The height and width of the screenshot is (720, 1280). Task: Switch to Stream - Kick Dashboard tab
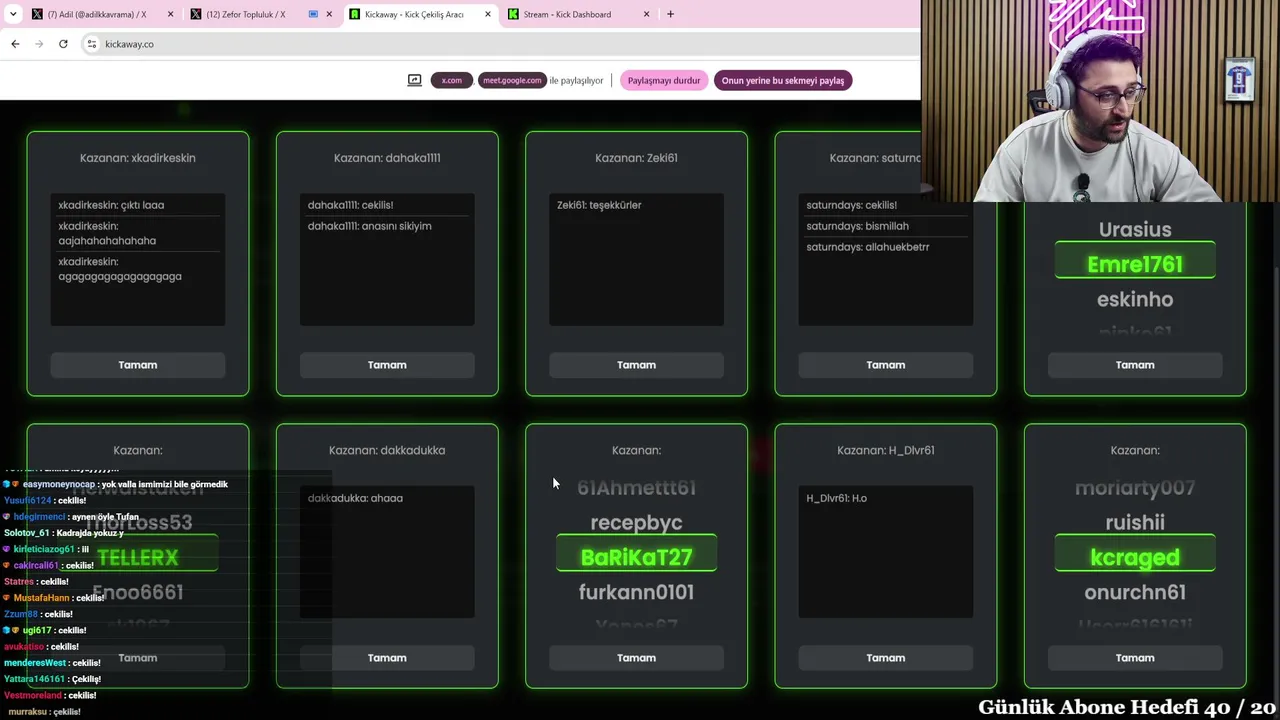click(x=570, y=14)
